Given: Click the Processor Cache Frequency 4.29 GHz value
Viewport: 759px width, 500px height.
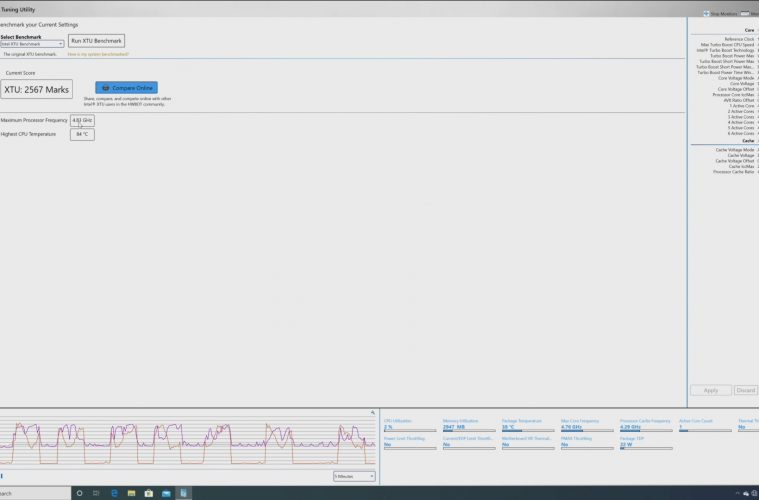Looking at the screenshot, I should pyautogui.click(x=630, y=427).
